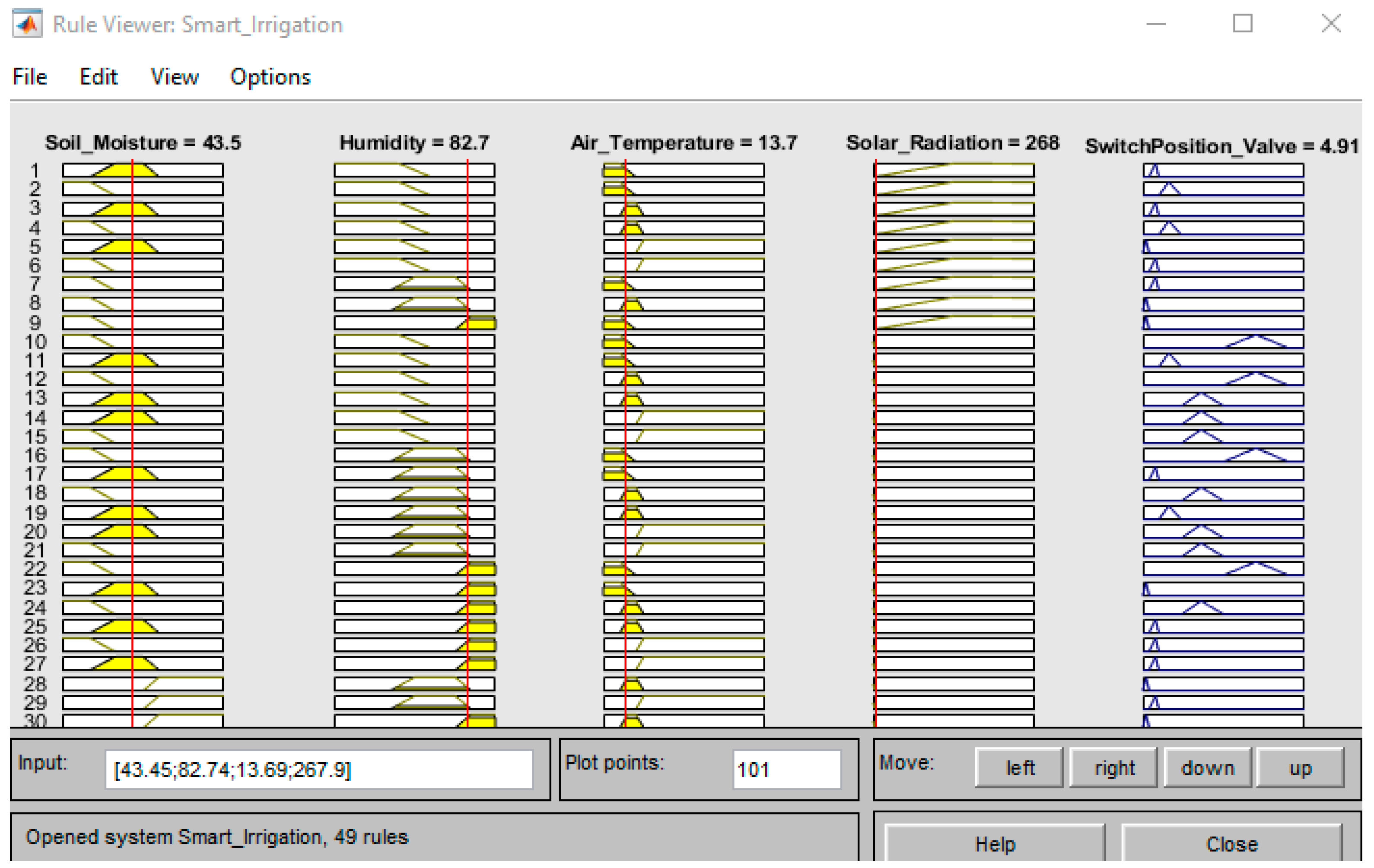Screen dimensions: 1374x868
Task: Move the rule view right
Action: pyautogui.click(x=1114, y=768)
